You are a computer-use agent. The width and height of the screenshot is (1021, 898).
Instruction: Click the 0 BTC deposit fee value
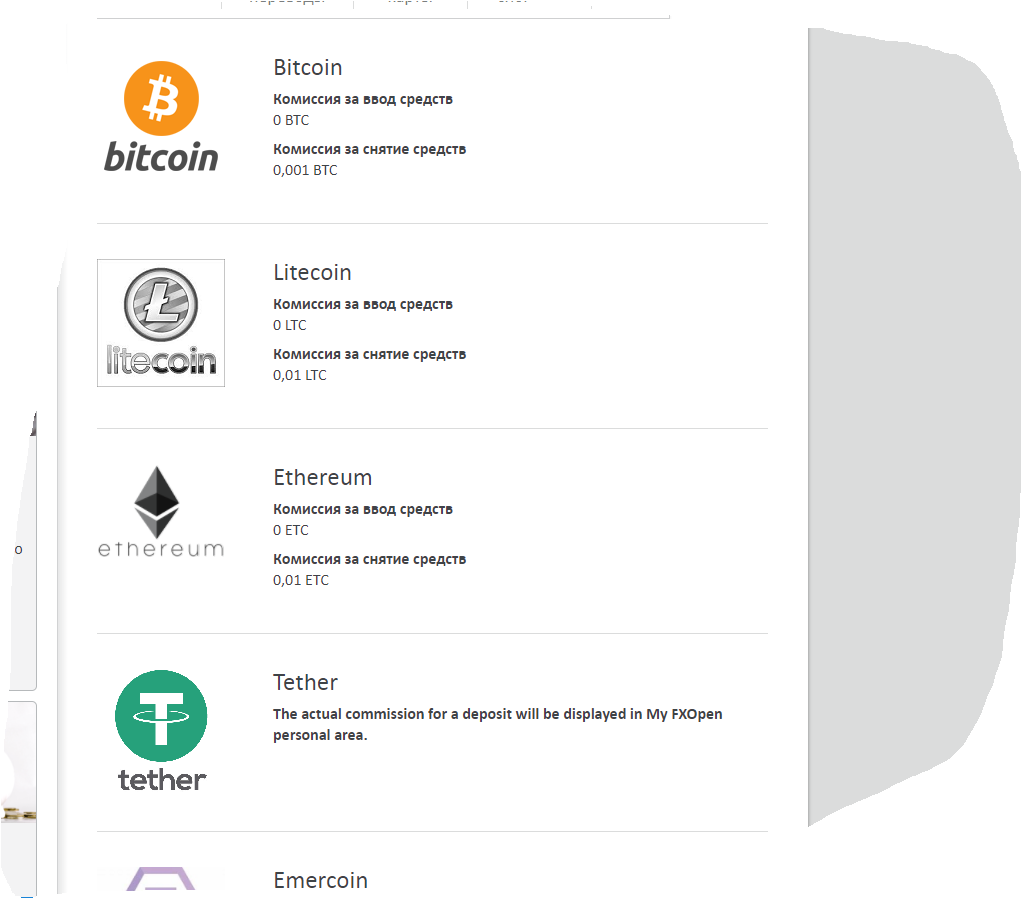click(291, 120)
